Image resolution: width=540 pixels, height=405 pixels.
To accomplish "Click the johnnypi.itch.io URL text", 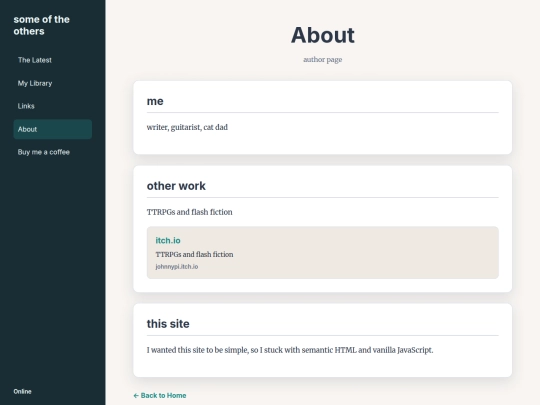I will pos(177,267).
